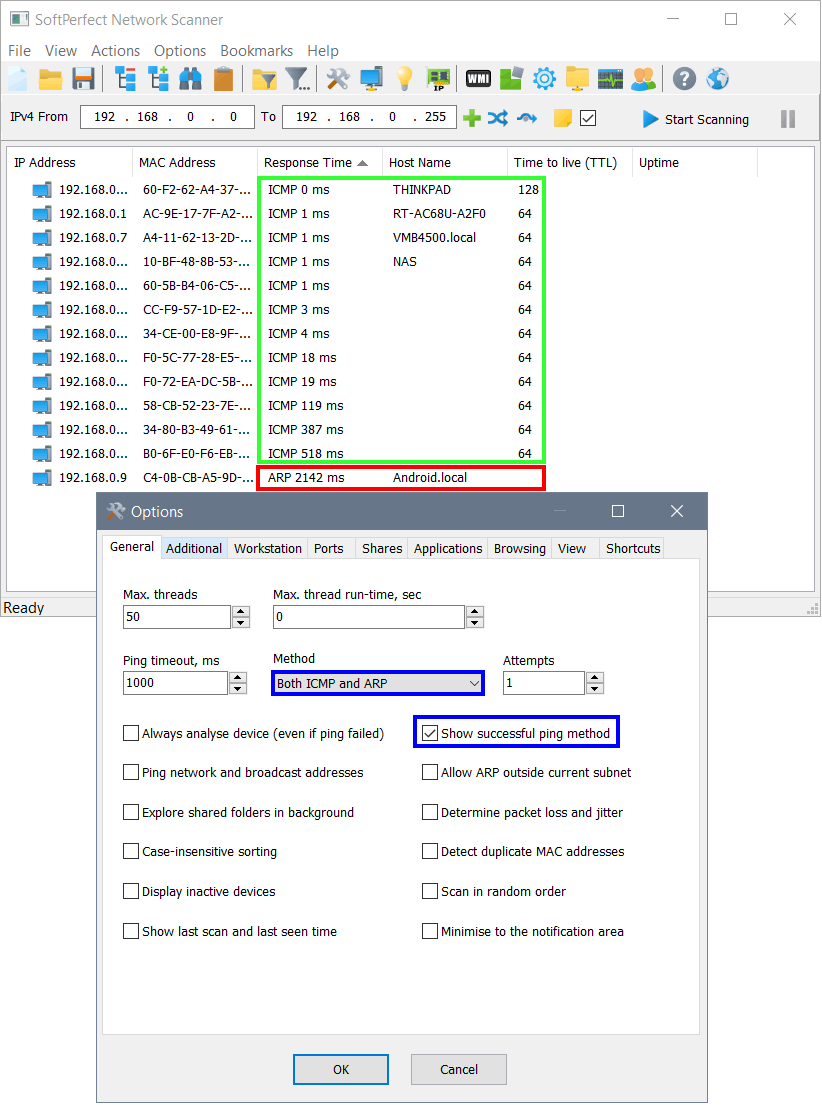Enable Case-insensitive sorting checkbox

point(130,851)
